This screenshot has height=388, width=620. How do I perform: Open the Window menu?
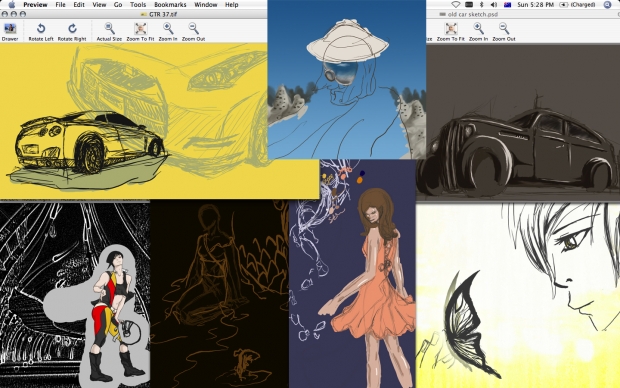206,5
